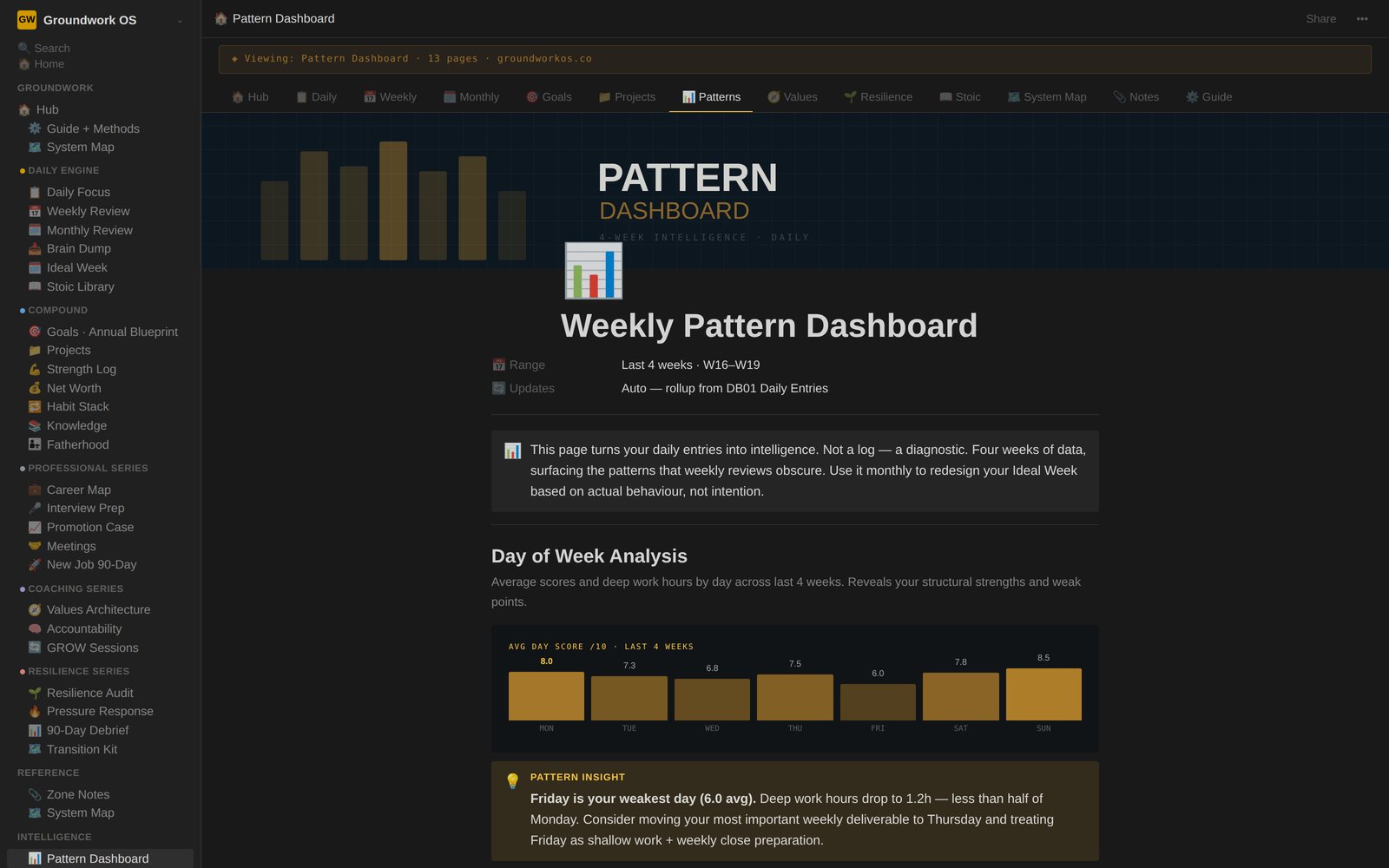Screen dimensions: 1389x868
Task: Click the Accountability brain icon
Action: (x=35, y=628)
